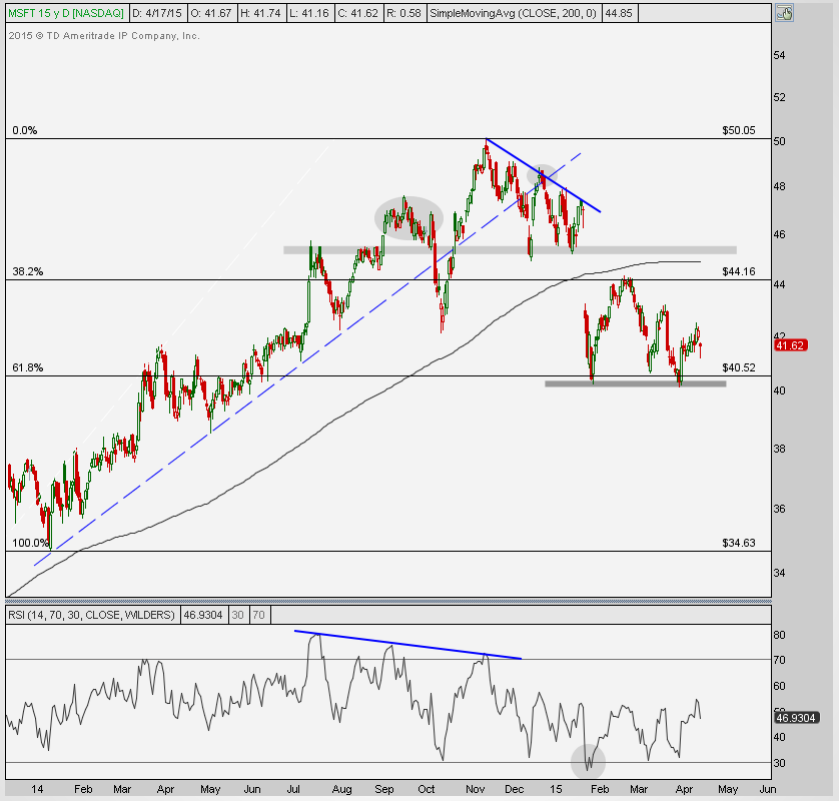
Task: Select the 38.2% retracement label
Action: coord(26,272)
